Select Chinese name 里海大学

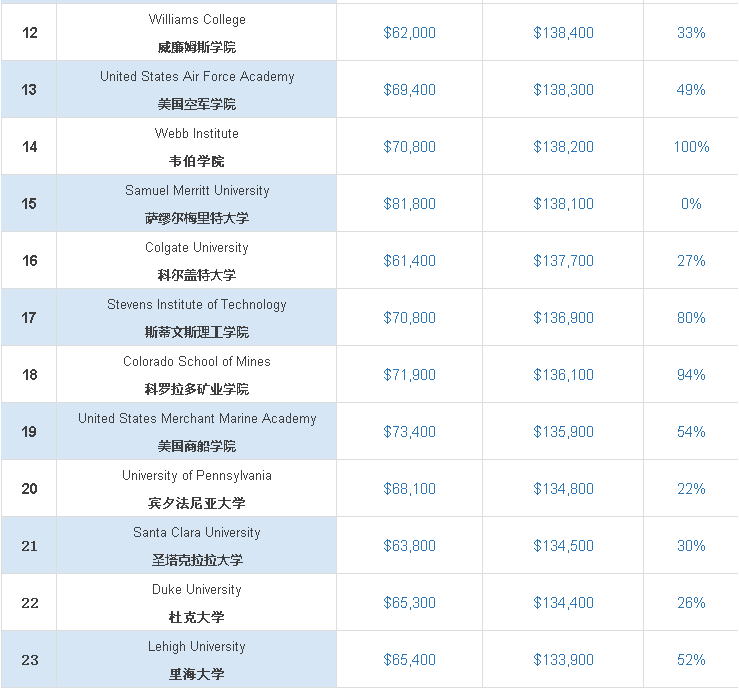197,674
